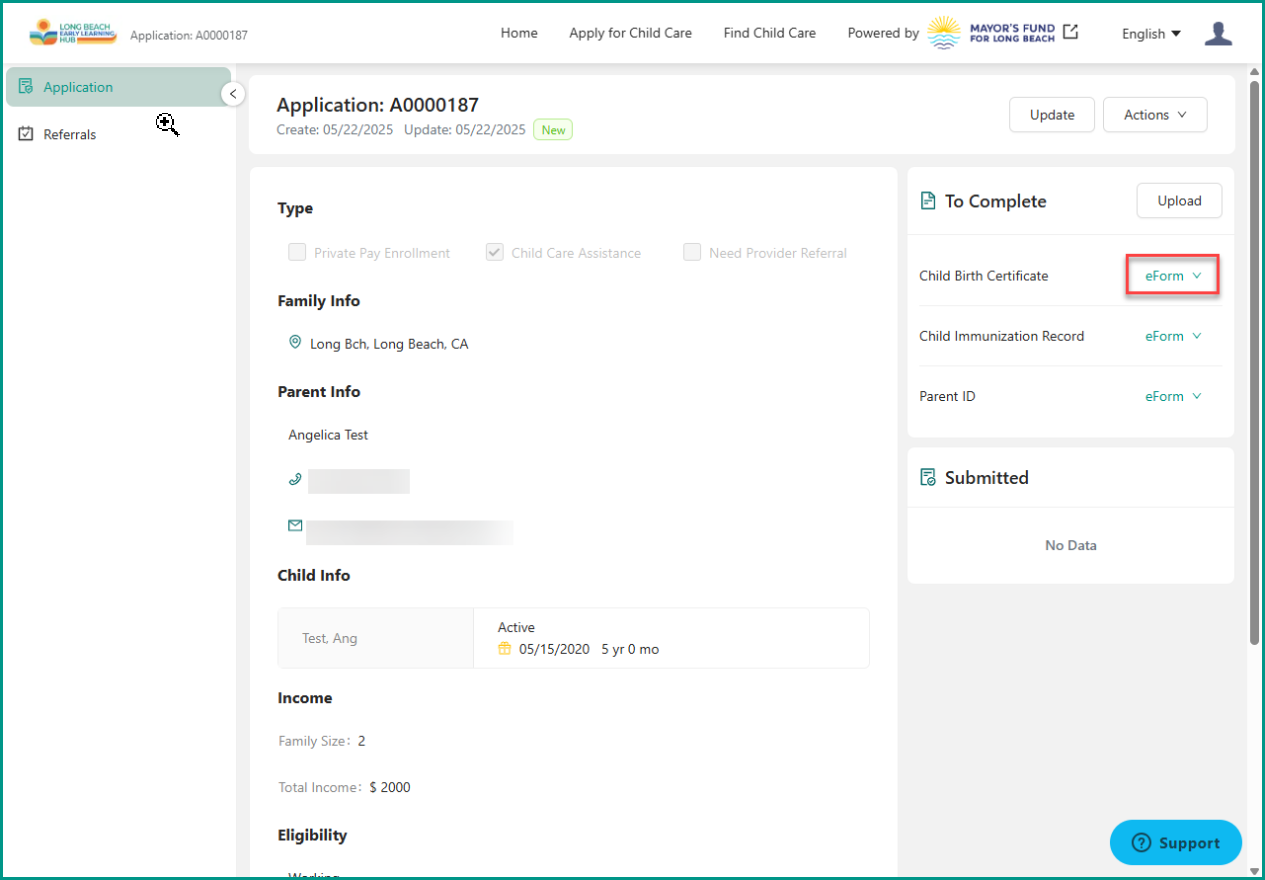Click Application: A0000187 text in top header
1265x880 pixels.
pyautogui.click(x=189, y=35)
